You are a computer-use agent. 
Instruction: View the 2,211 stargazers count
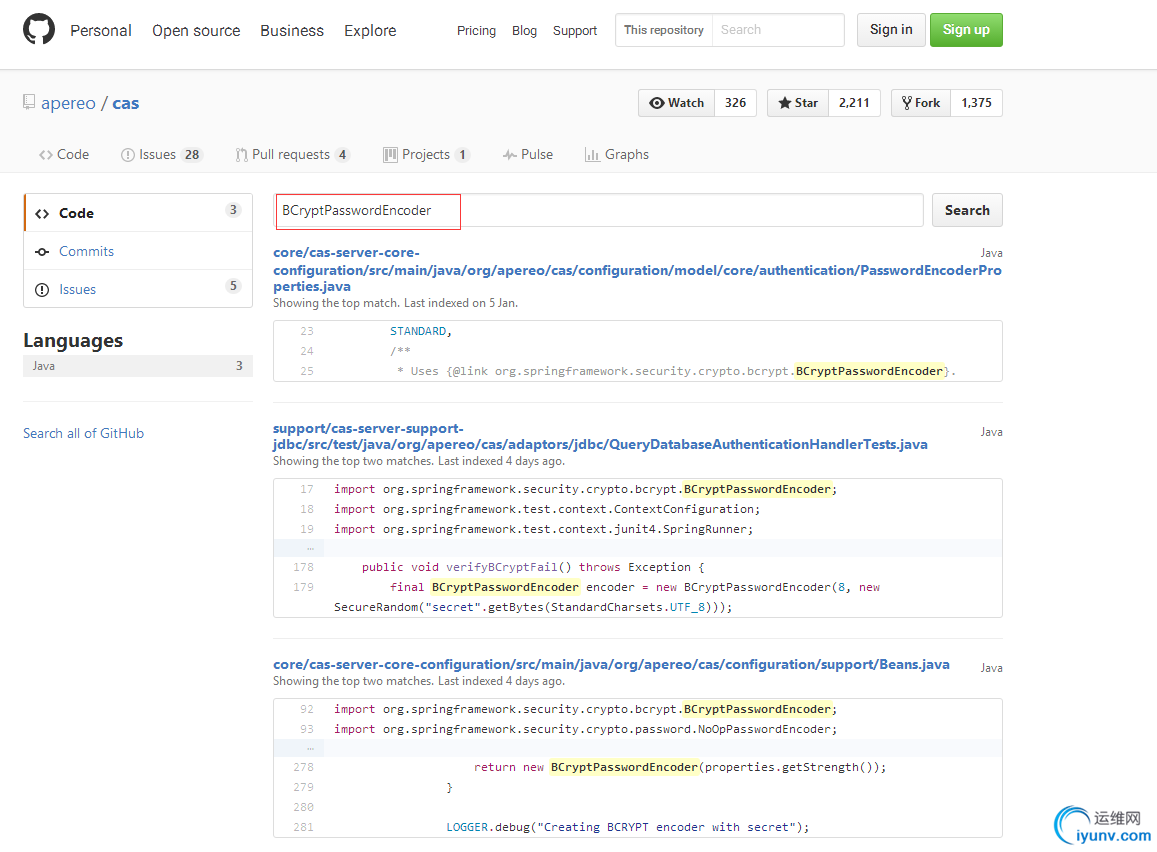click(854, 103)
